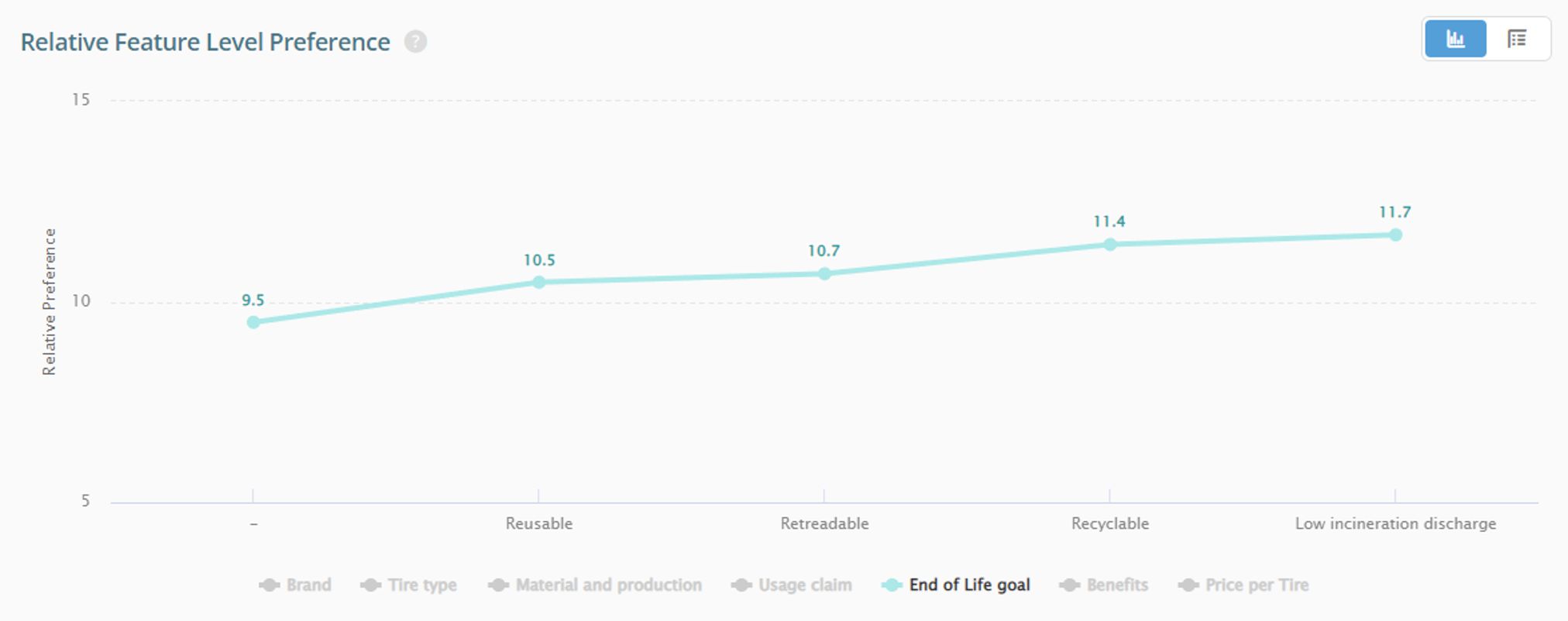Viewport: 1568px width, 621px height.
Task: Click the Relative Feature Level Preference title
Action: 205,43
